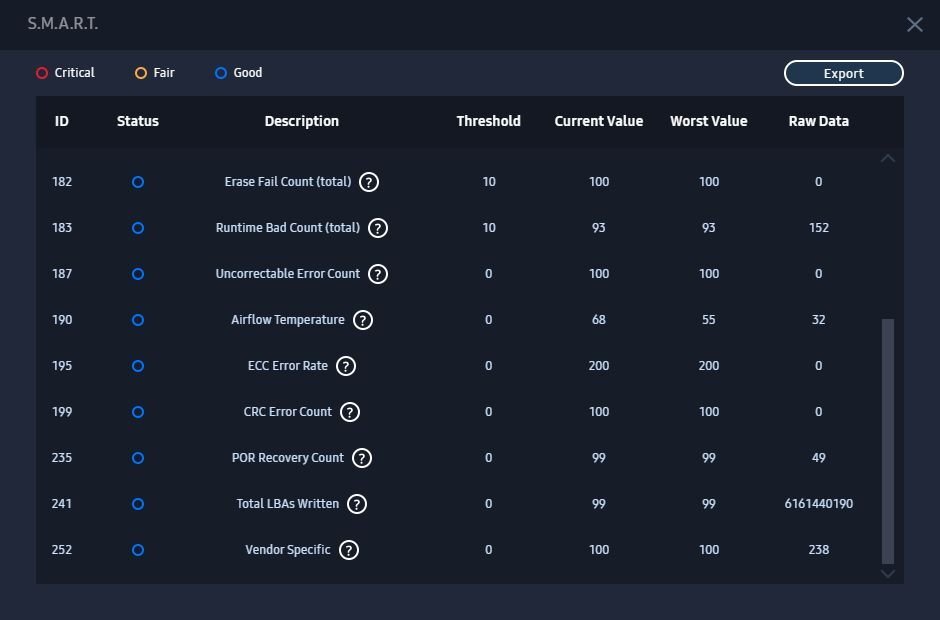The height and width of the screenshot is (620, 940).
Task: Select the status indicator for ID 241
Action: (x=138, y=504)
